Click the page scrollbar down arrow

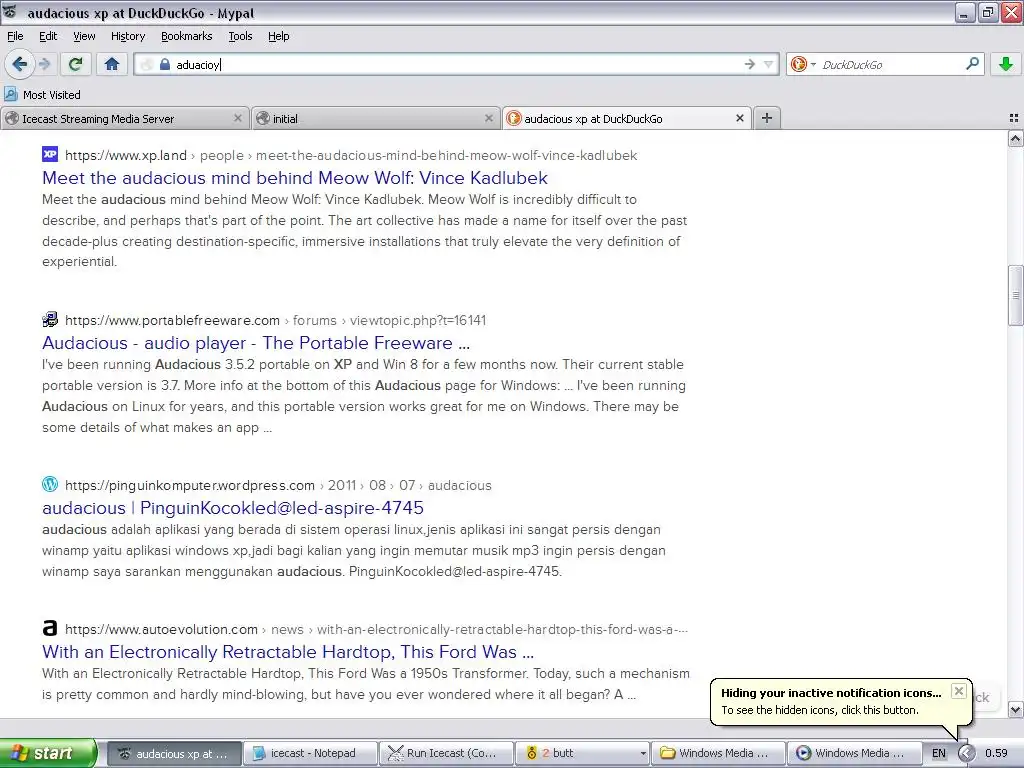1016,709
